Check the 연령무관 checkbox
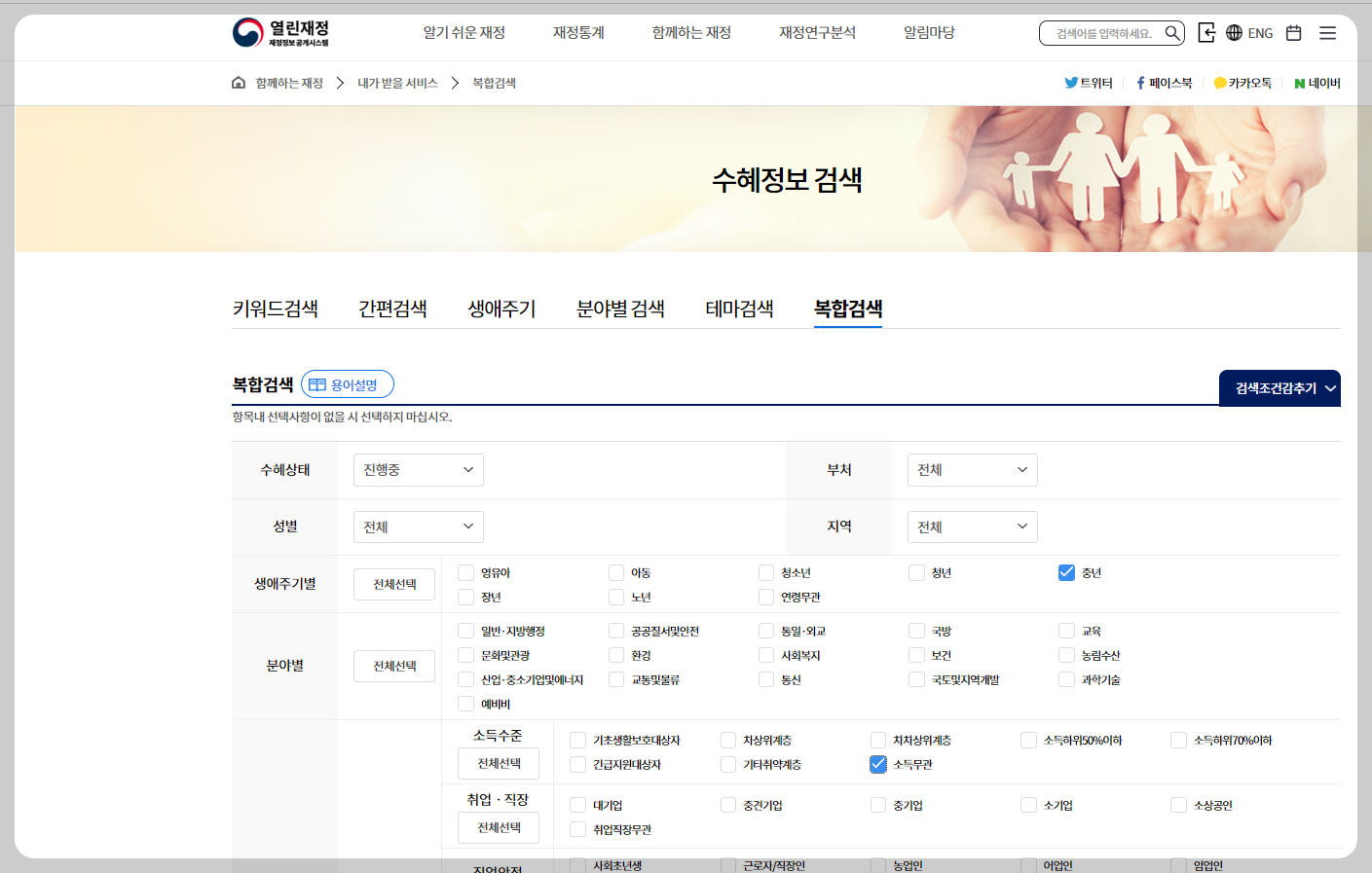The height and width of the screenshot is (873, 1372). [x=766, y=597]
